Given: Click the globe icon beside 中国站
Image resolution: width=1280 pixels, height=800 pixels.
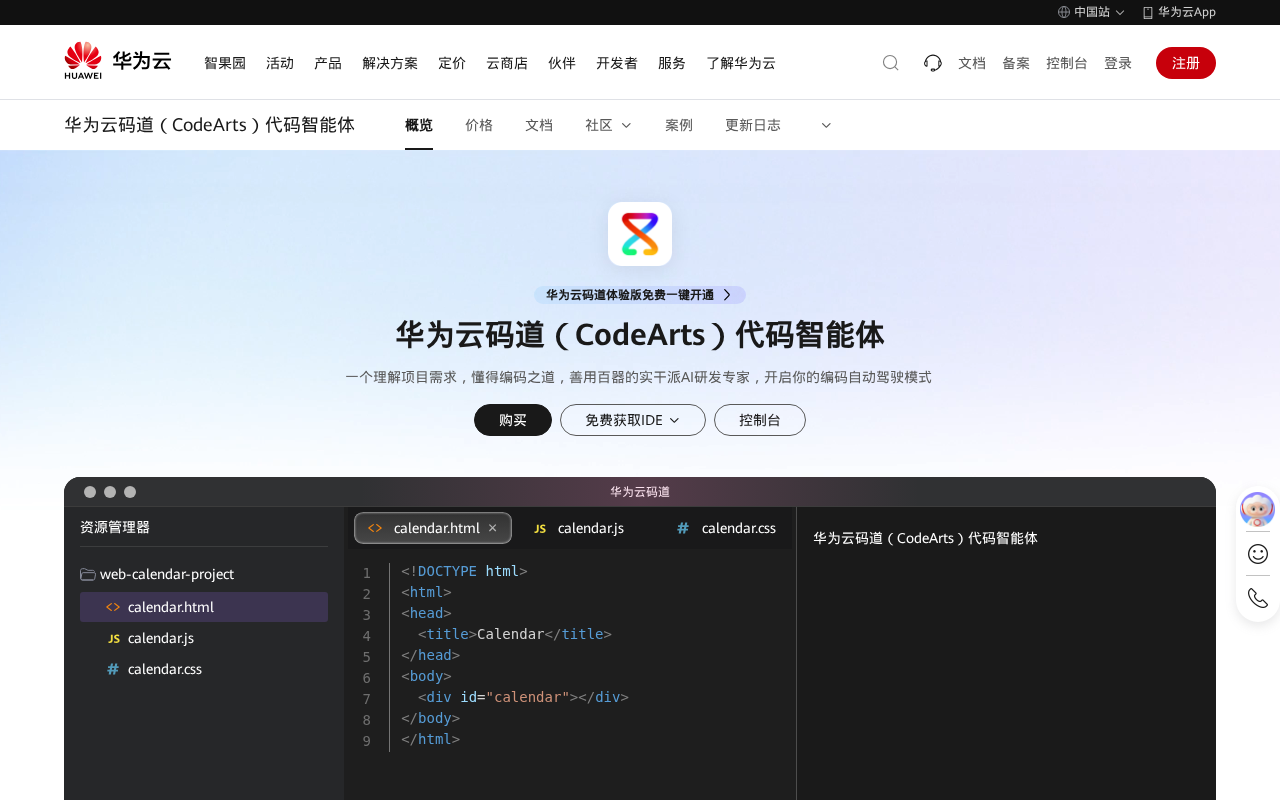Looking at the screenshot, I should (1064, 12).
